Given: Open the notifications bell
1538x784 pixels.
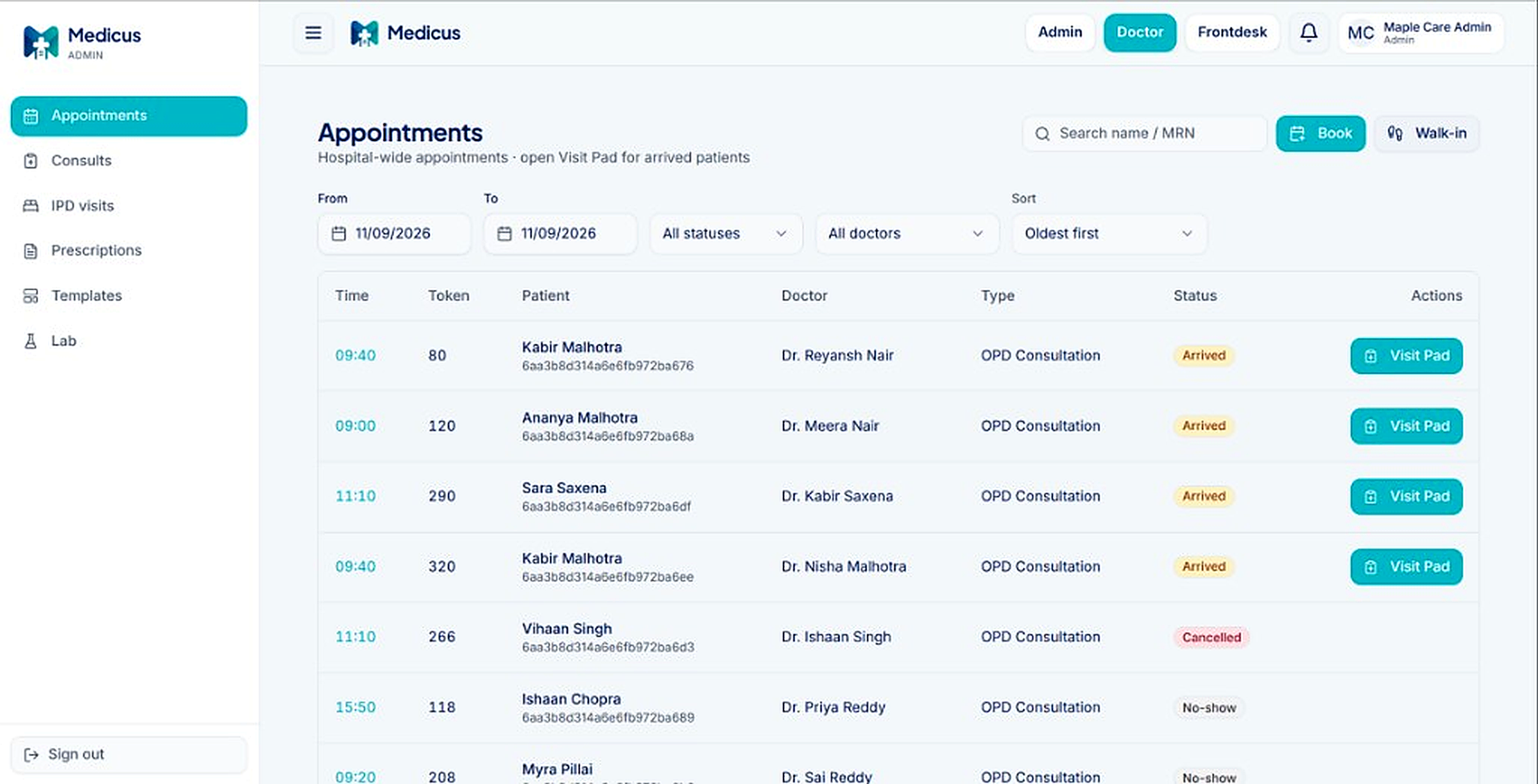Looking at the screenshot, I should tap(1309, 32).
